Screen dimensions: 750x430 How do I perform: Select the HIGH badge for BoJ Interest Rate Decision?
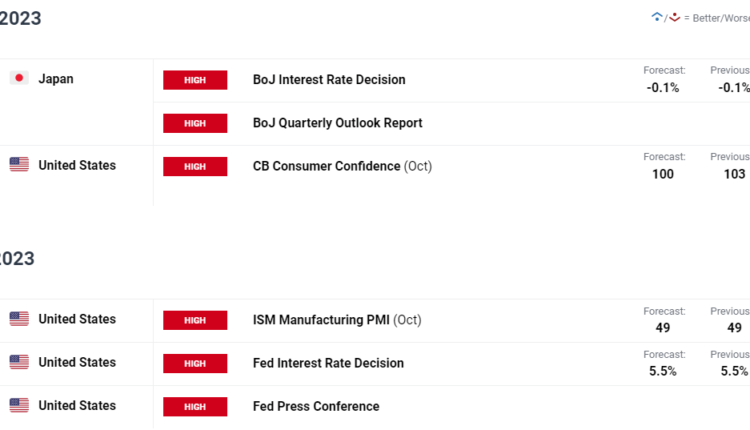coord(195,80)
